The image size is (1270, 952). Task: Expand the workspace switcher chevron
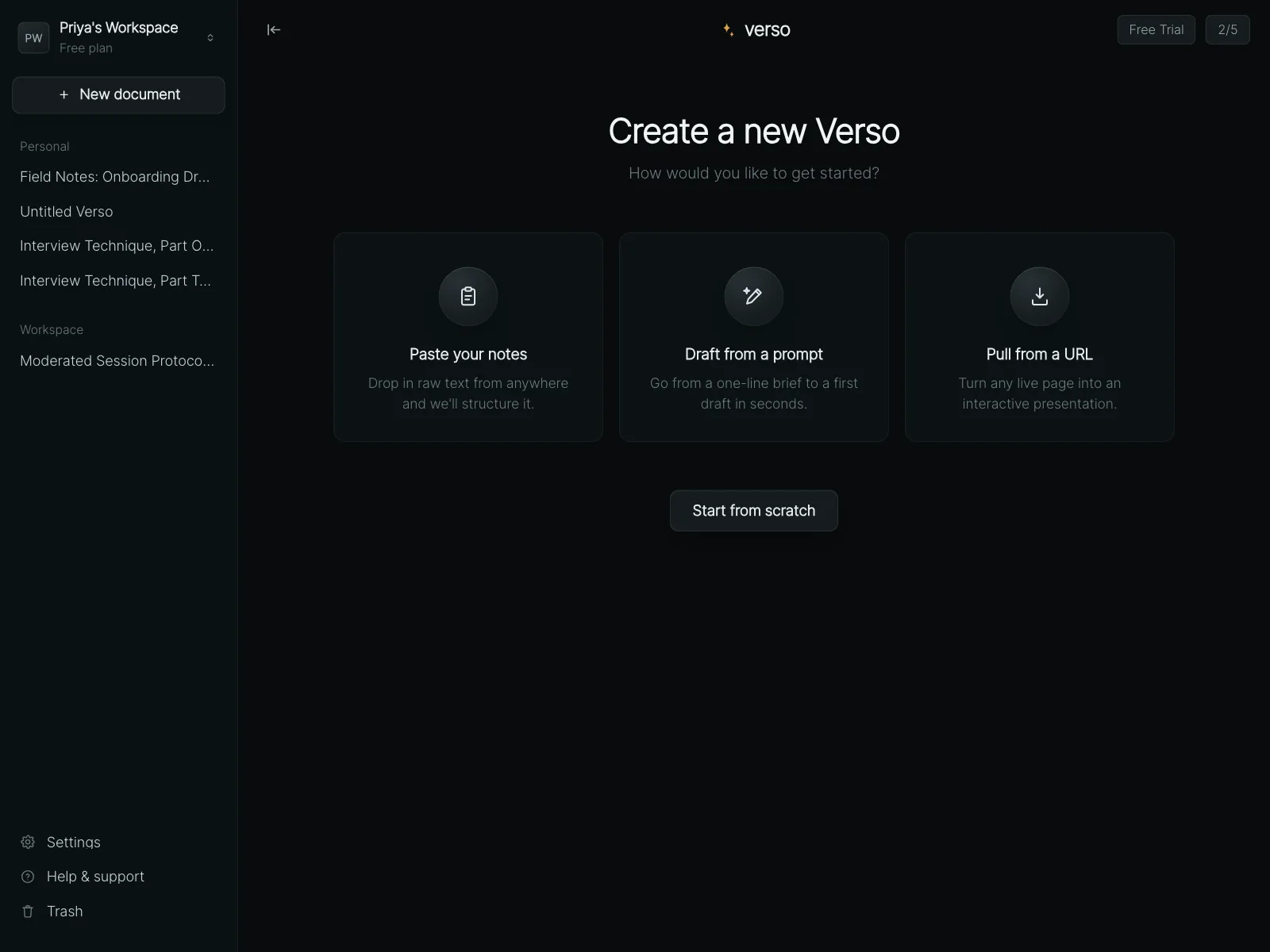(x=210, y=37)
